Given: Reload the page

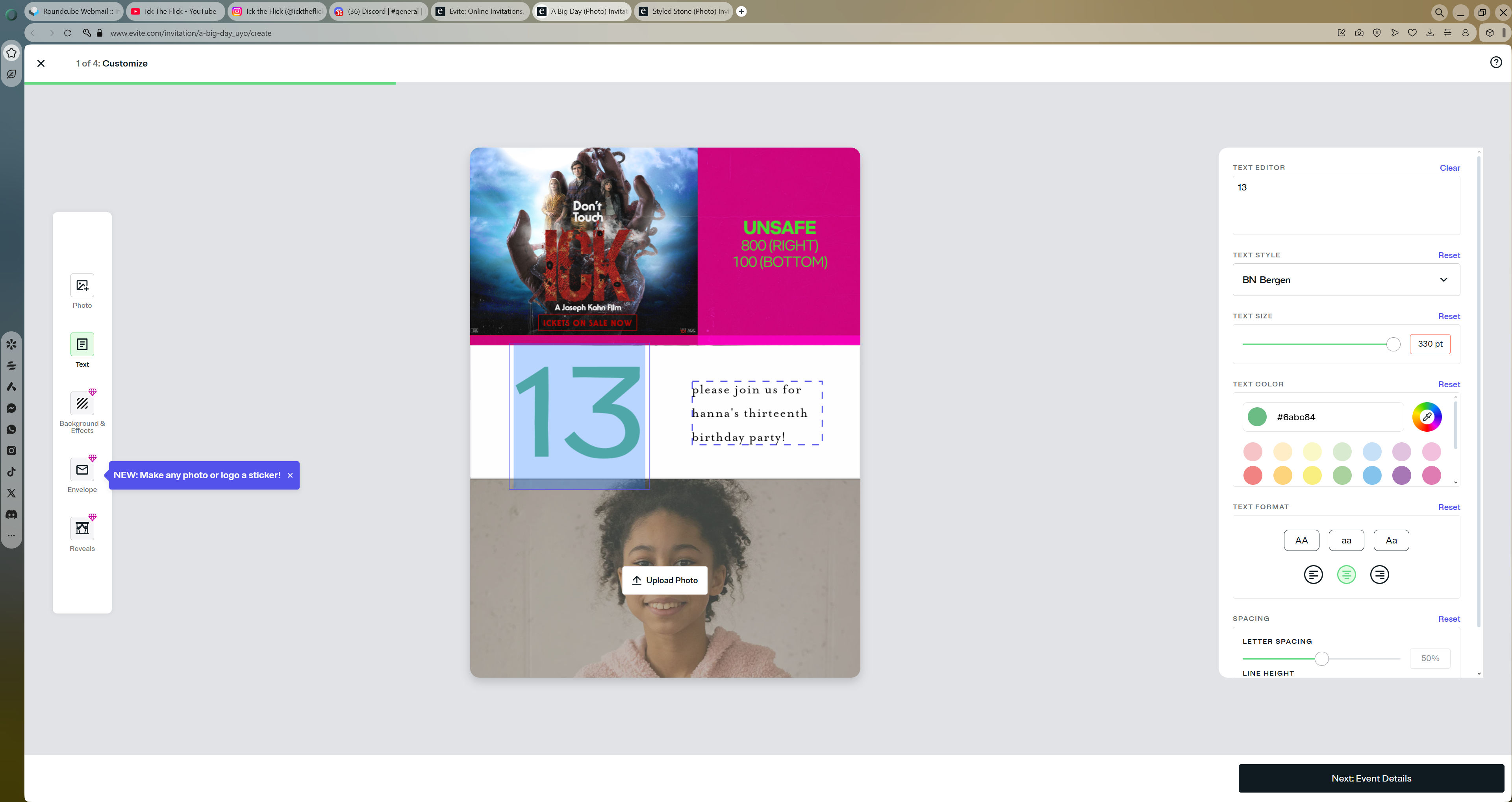Looking at the screenshot, I should pyautogui.click(x=67, y=33).
